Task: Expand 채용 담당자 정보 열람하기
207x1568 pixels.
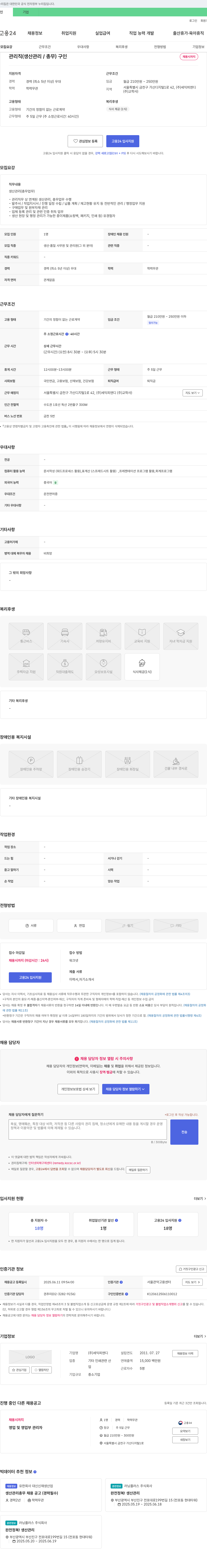Action: [x=125, y=1089]
